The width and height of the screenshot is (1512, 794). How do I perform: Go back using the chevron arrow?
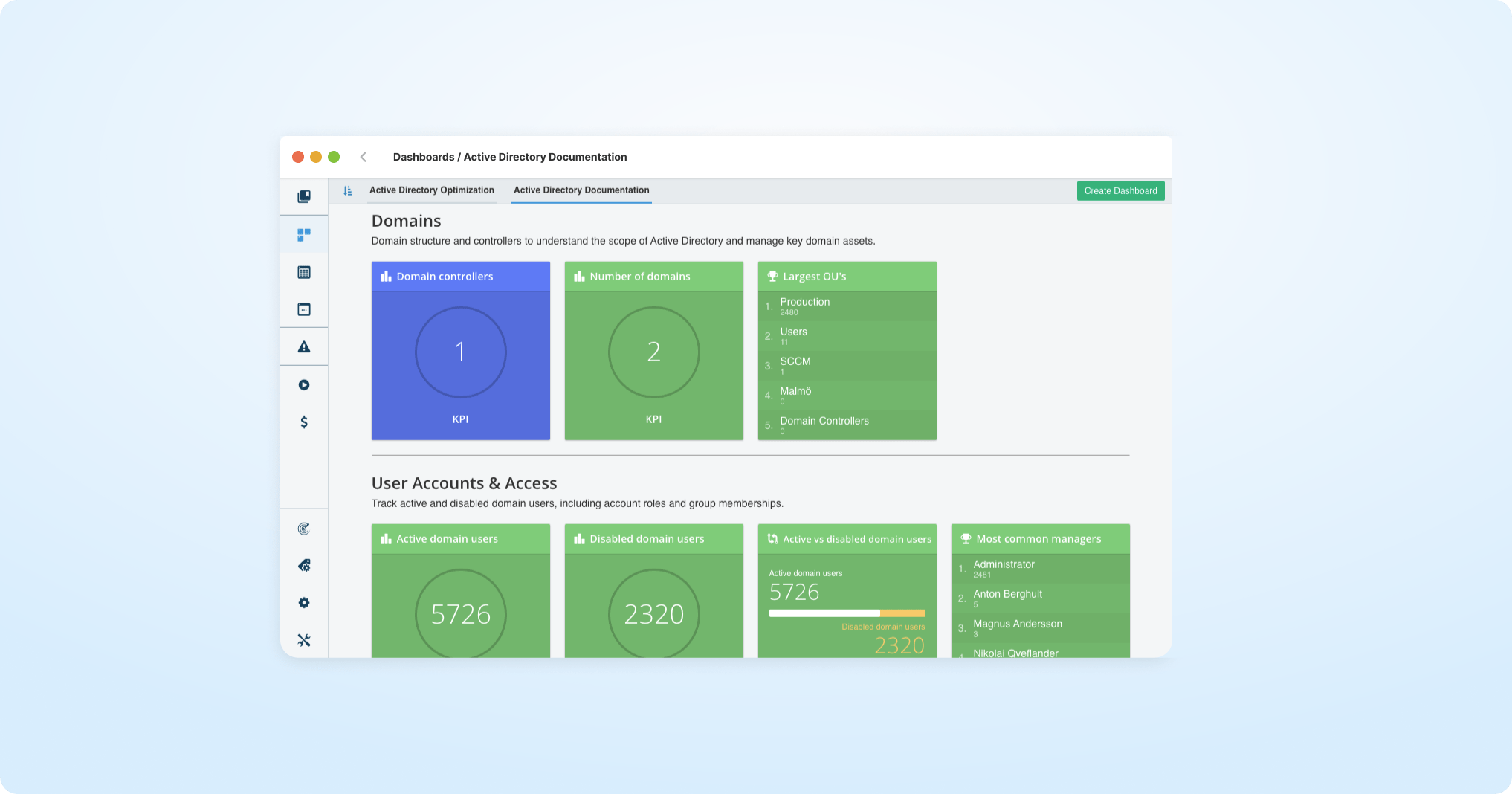364,157
